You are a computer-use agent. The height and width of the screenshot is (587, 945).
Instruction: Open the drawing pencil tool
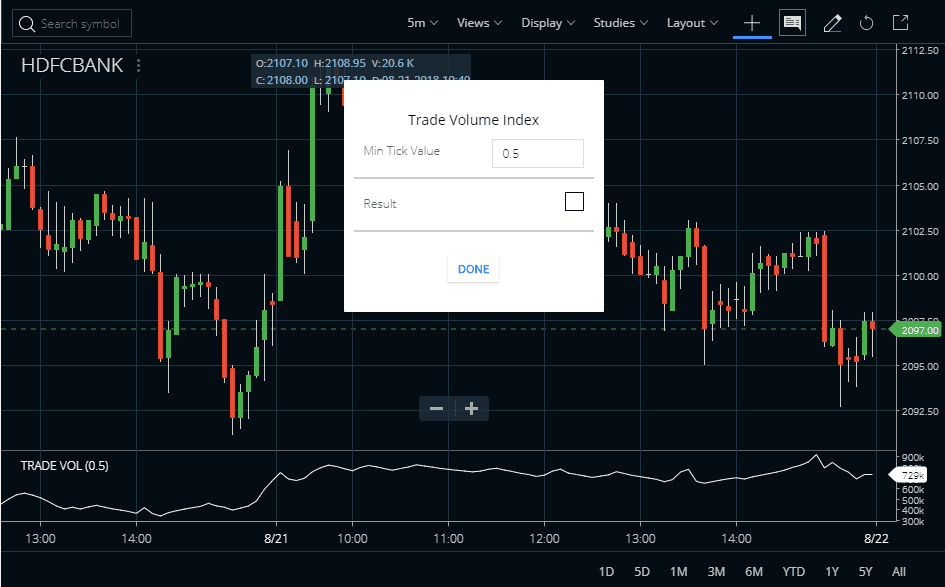(x=832, y=22)
